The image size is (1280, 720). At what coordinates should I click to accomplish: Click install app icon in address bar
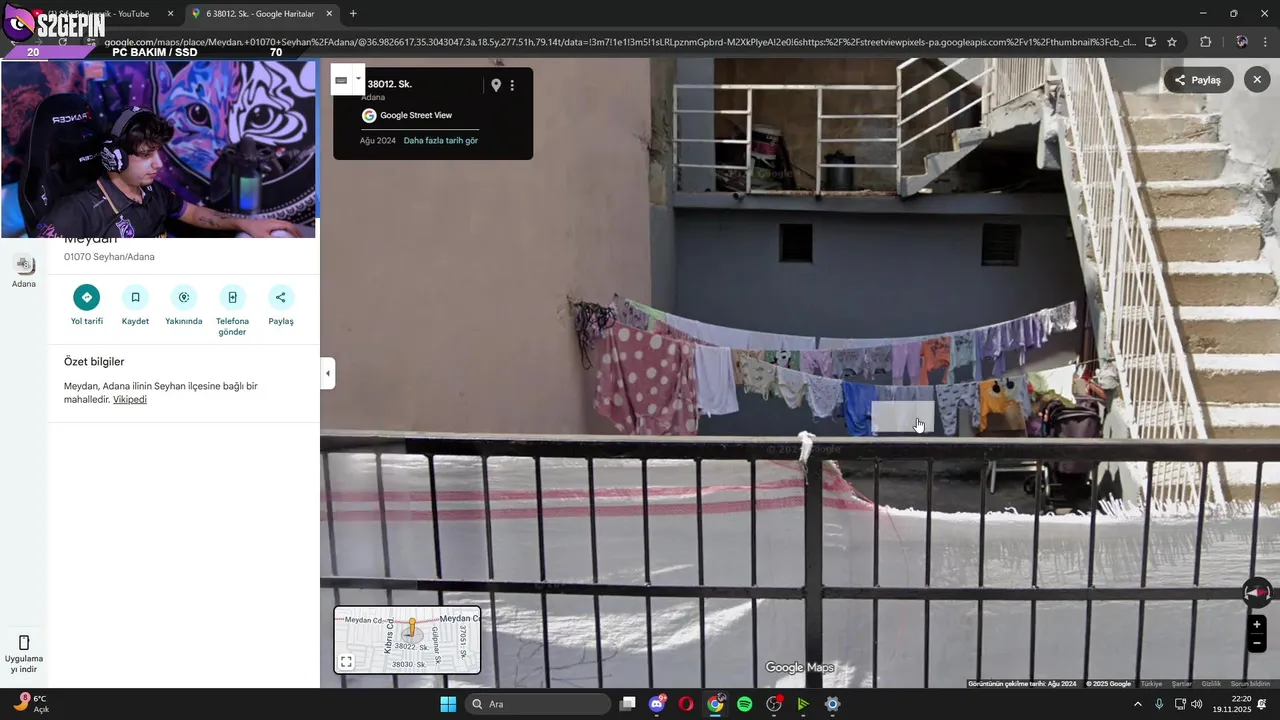click(x=1150, y=42)
